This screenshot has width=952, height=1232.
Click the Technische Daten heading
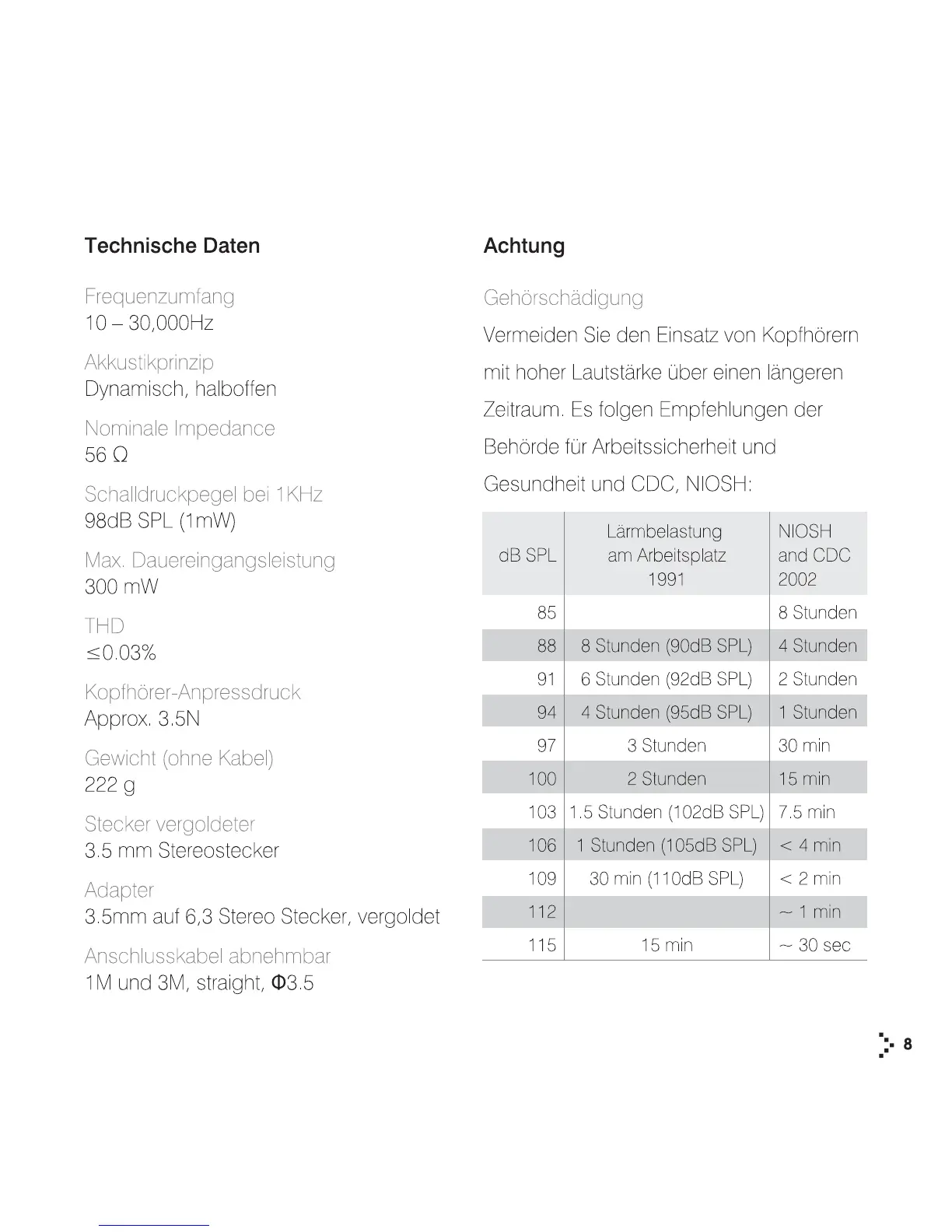(172, 246)
